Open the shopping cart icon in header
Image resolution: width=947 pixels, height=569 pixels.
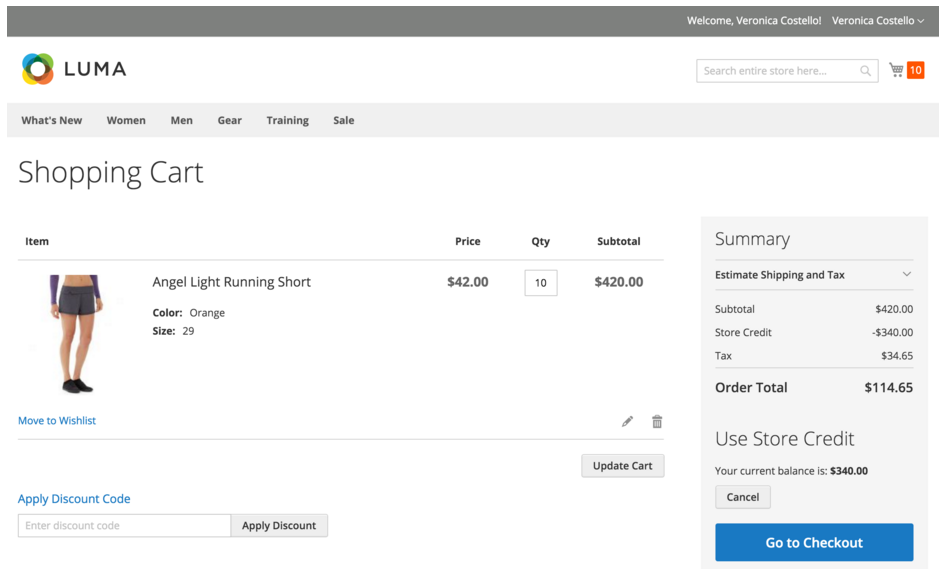click(x=896, y=70)
